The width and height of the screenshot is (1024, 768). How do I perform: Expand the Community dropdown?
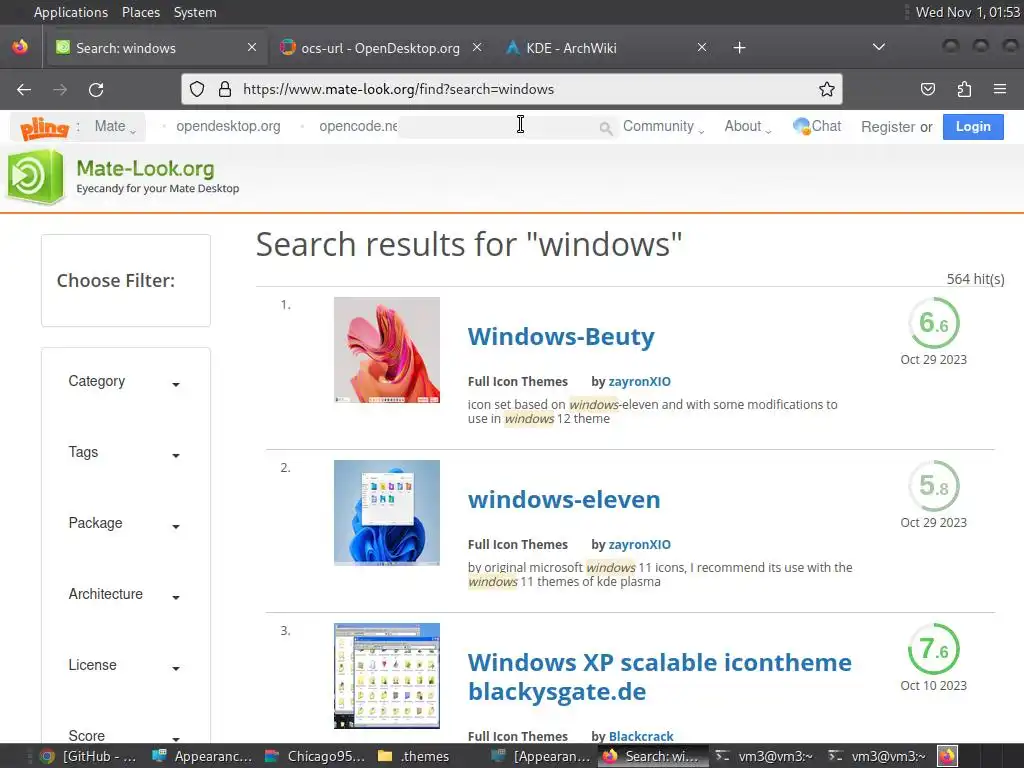click(x=664, y=127)
